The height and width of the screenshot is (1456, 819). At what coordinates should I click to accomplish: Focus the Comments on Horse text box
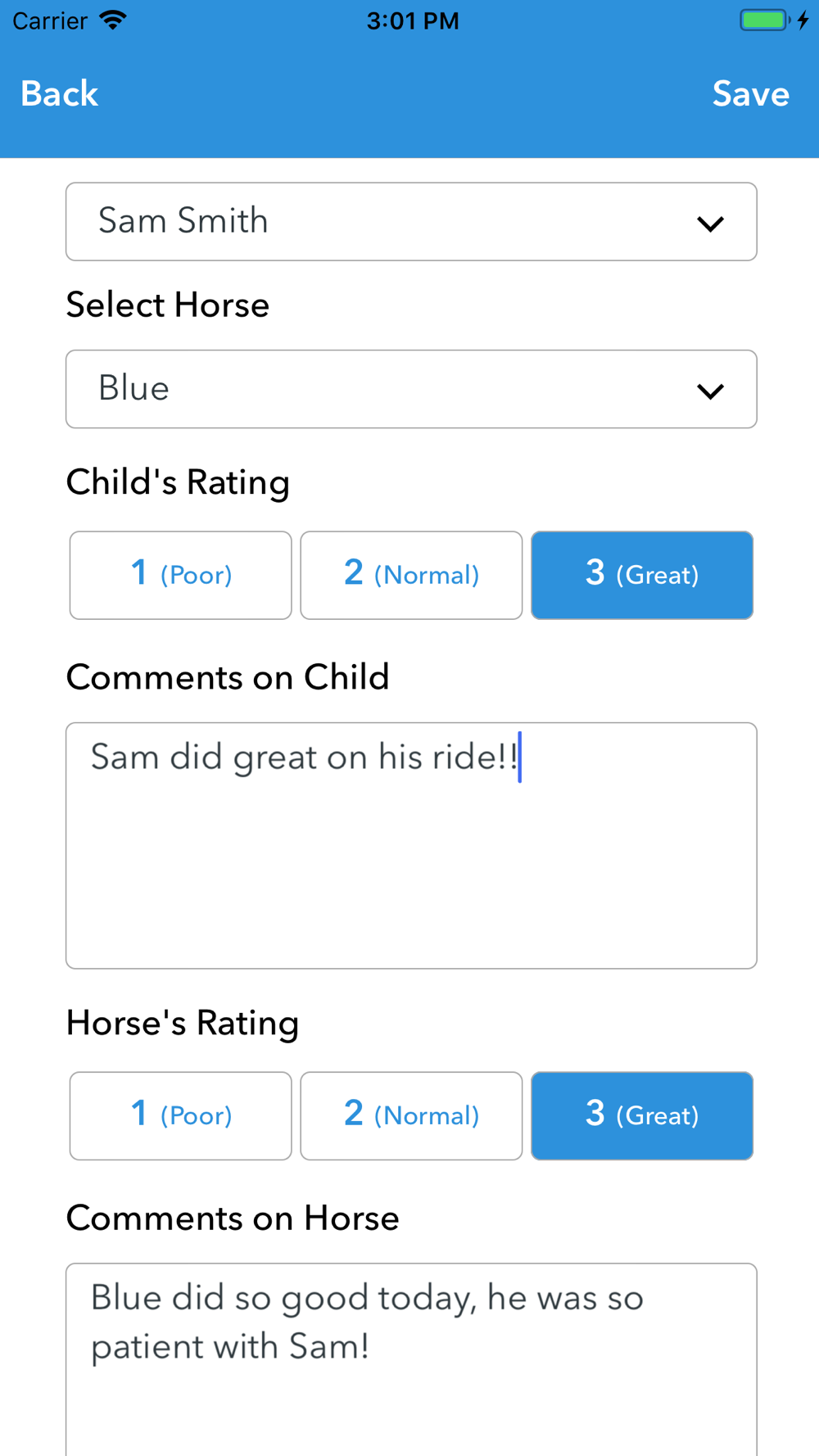tap(411, 1359)
